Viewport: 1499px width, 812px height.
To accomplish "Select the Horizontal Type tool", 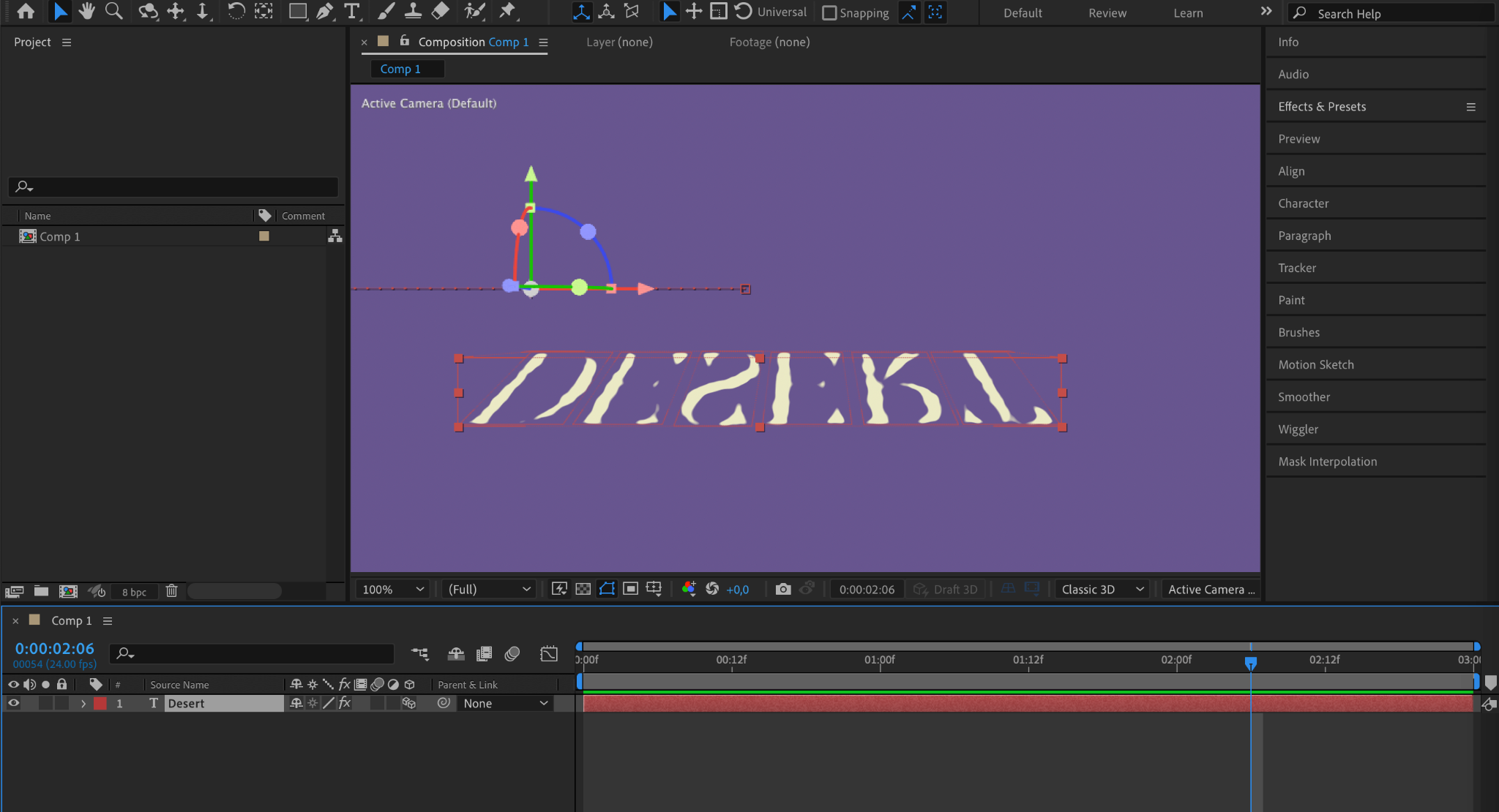I will [x=352, y=11].
